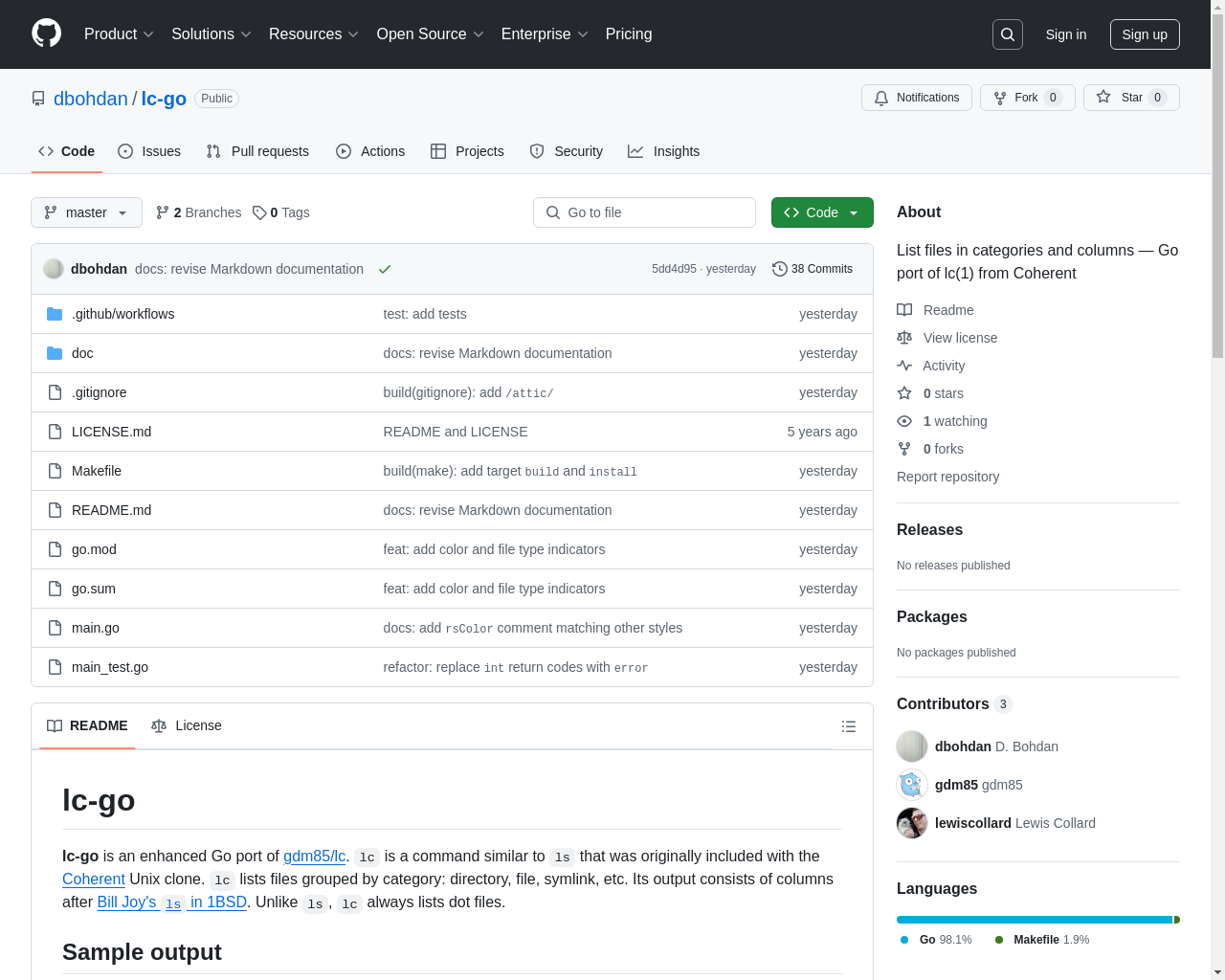Open LICENSE.md file
This screenshot has width=1225, height=980.
point(111,432)
